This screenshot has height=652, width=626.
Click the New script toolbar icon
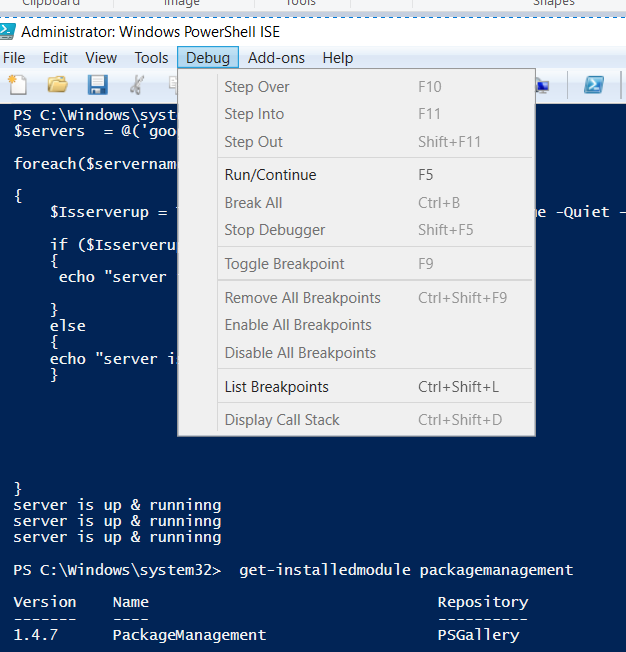(17, 85)
